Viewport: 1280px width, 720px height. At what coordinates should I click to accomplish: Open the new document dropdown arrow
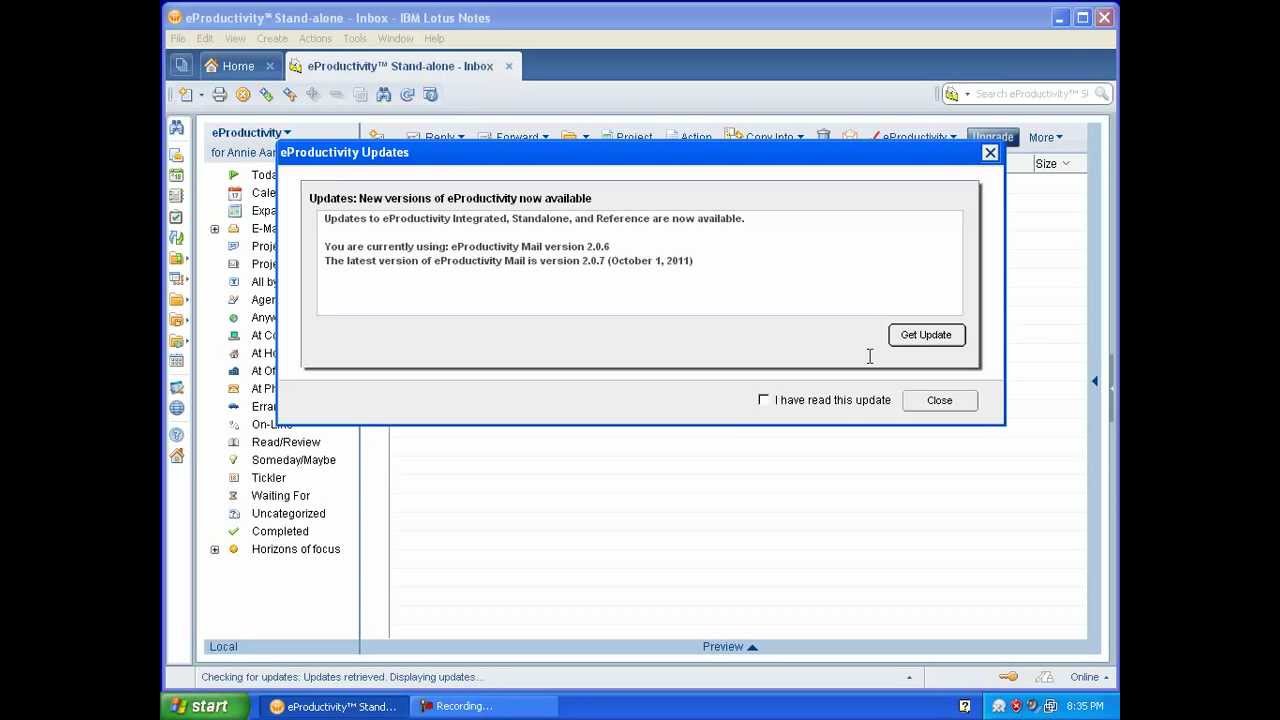click(201, 95)
